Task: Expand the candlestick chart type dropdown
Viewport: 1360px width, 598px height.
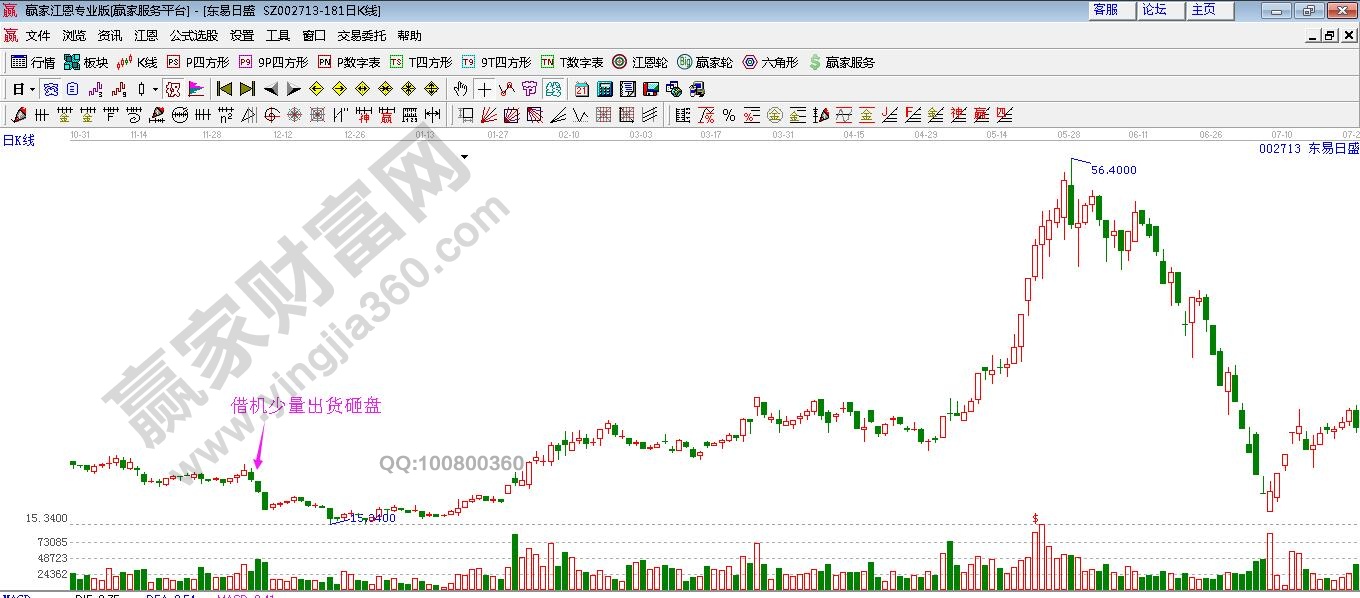Action: click(x=154, y=89)
